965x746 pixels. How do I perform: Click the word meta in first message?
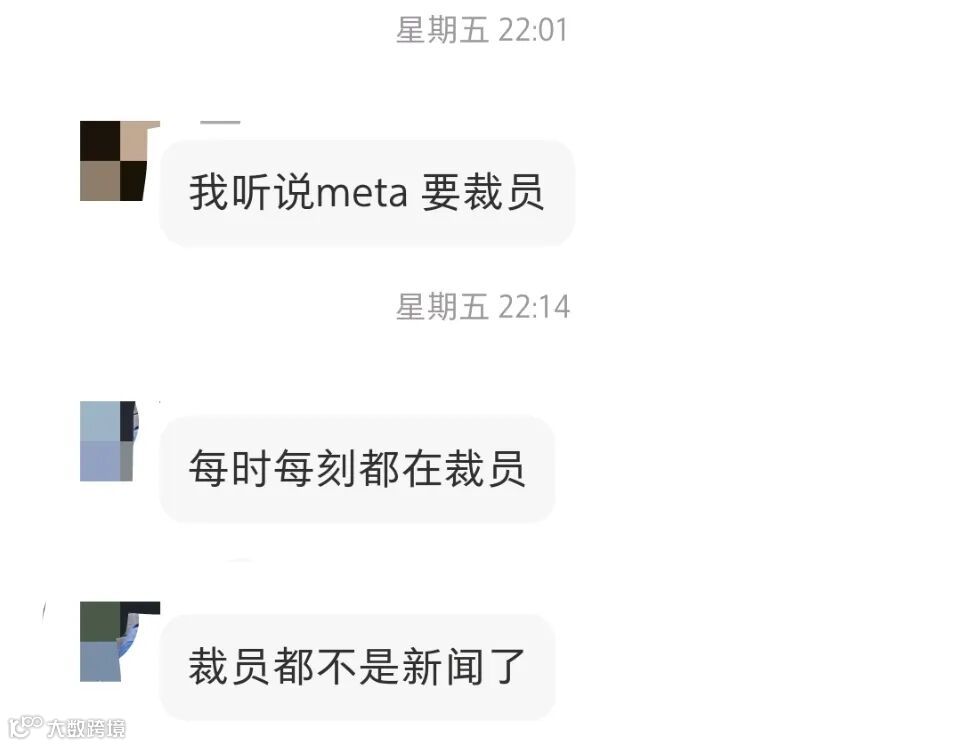pyautogui.click(x=361, y=193)
